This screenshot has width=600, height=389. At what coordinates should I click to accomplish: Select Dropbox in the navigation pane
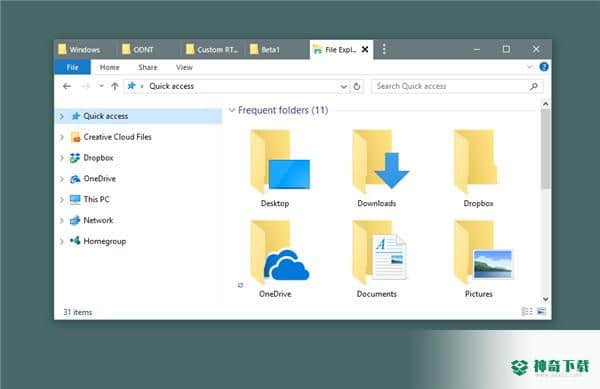[98, 158]
